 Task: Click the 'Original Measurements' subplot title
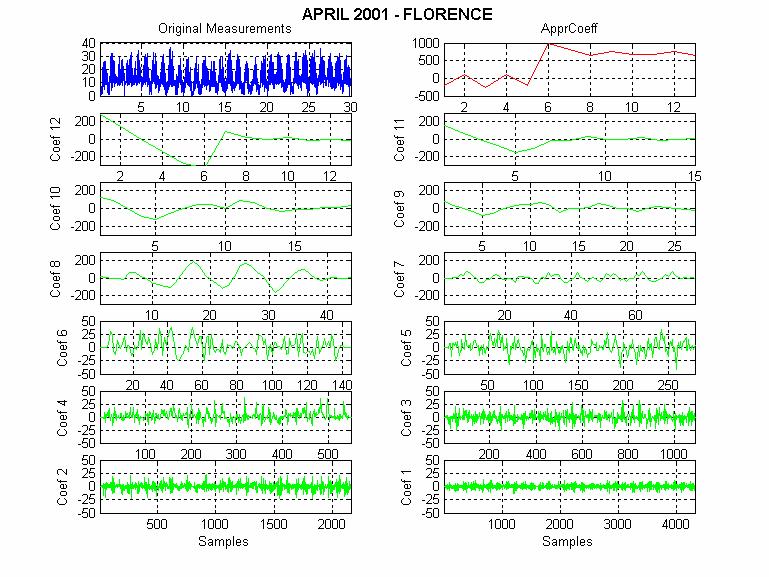225,28
